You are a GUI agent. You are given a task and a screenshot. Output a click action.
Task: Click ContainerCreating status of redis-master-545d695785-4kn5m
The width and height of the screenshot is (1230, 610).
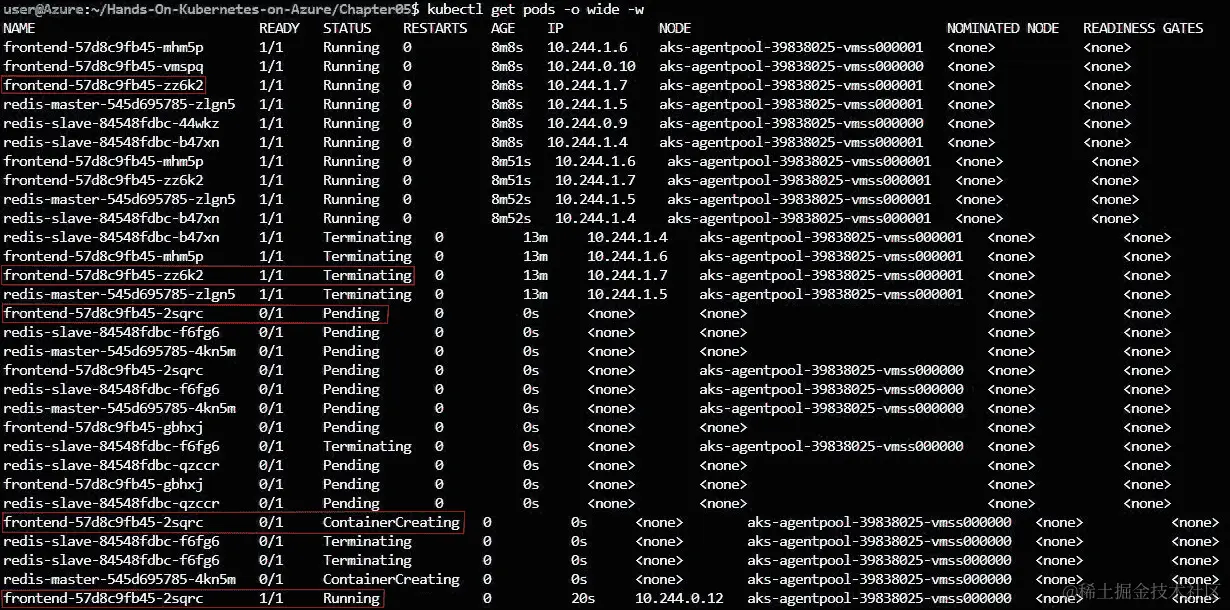coord(391,579)
